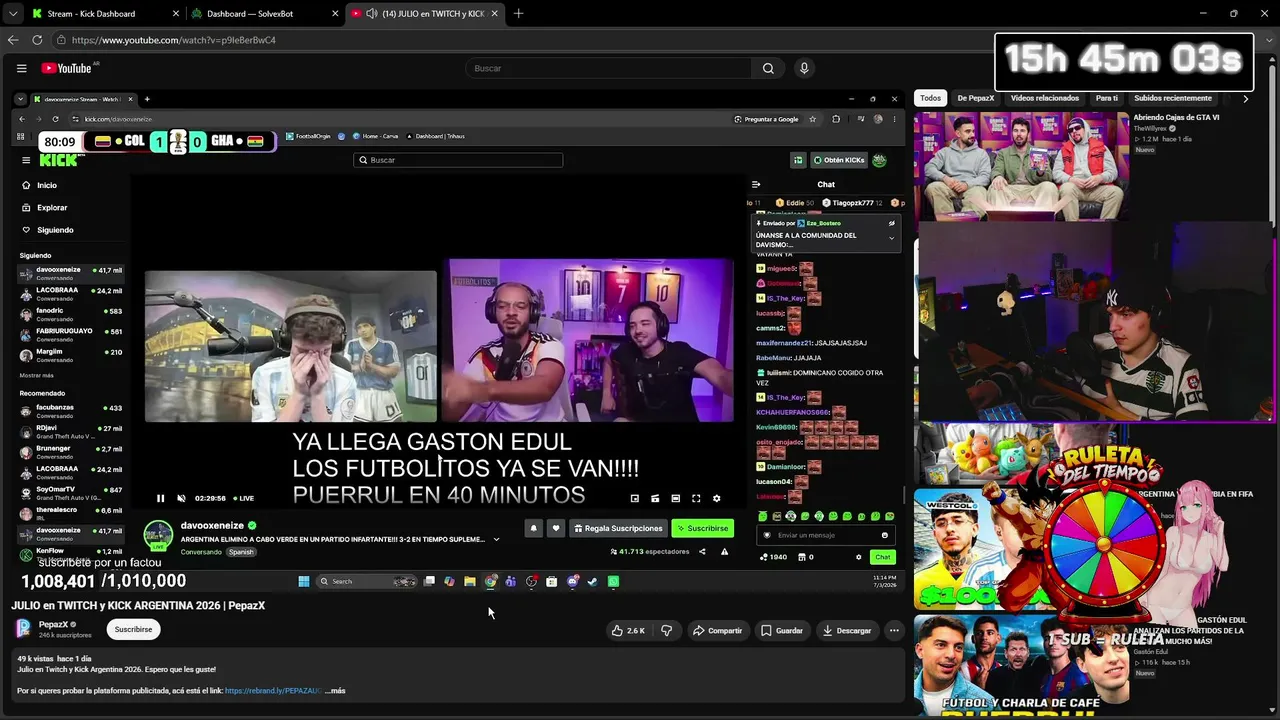The image size is (1280, 720).
Task: Click the PepazX channel avatar
Action: click(22, 628)
